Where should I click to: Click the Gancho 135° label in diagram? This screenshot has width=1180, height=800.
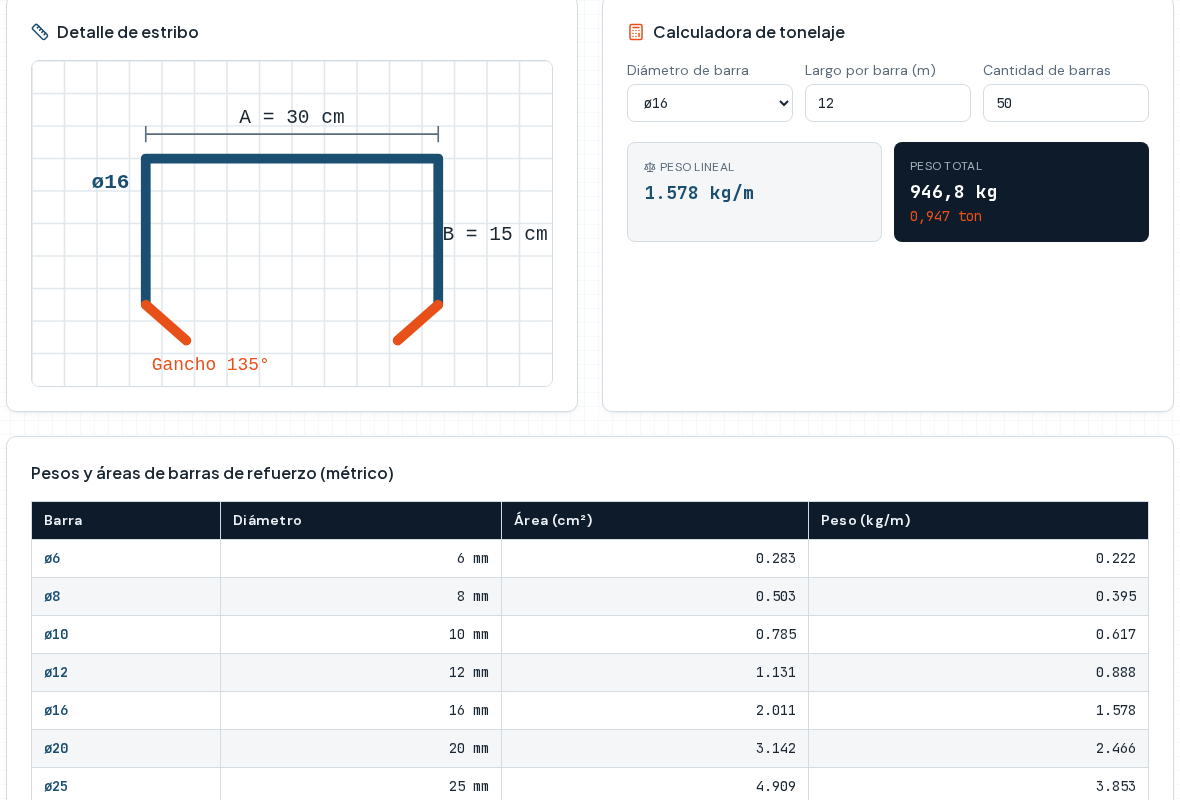tap(210, 364)
